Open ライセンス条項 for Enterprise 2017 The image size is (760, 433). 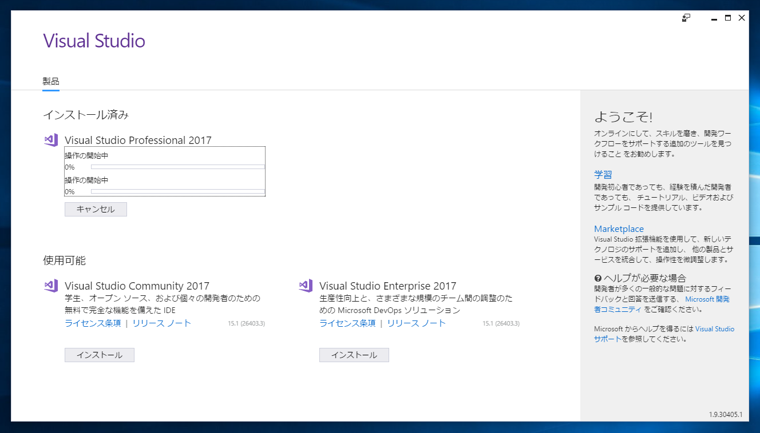[347, 323]
